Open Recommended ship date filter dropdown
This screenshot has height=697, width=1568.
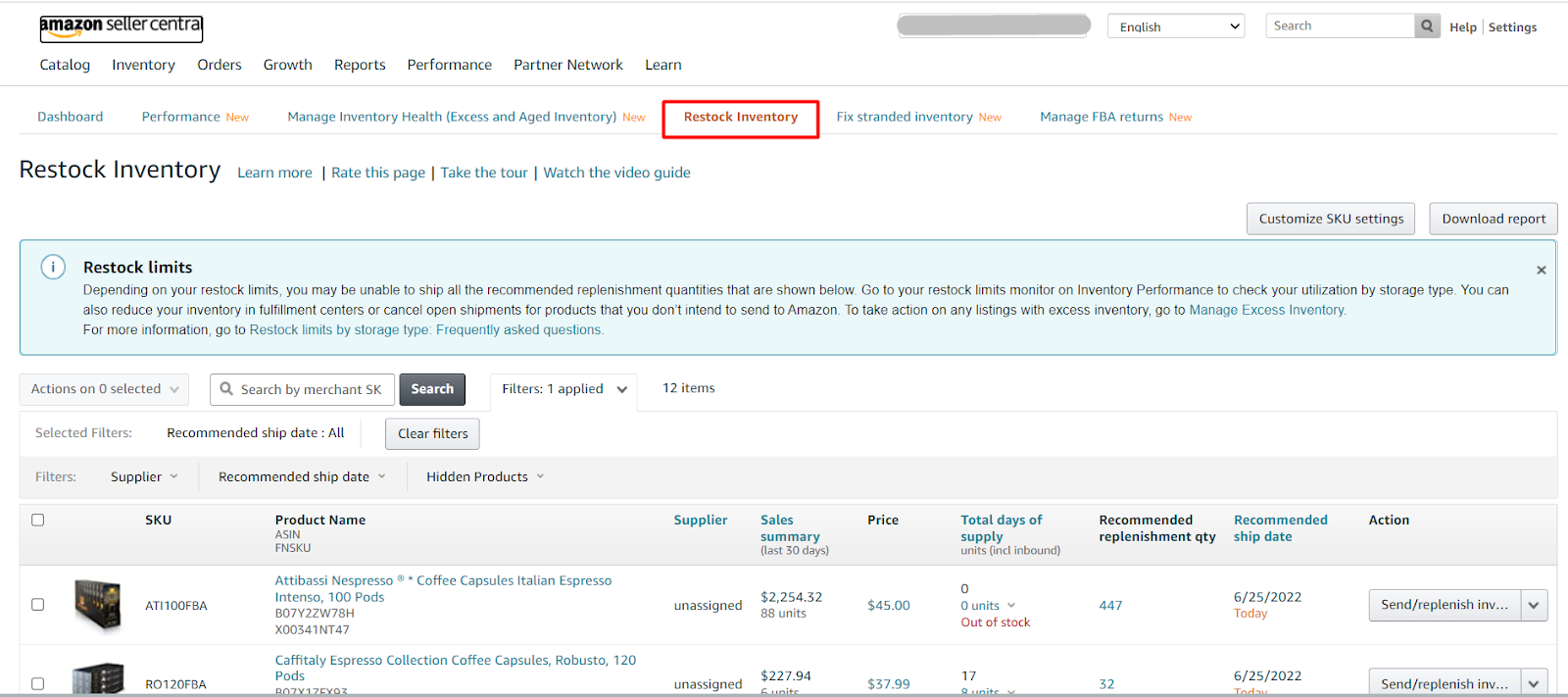[302, 476]
